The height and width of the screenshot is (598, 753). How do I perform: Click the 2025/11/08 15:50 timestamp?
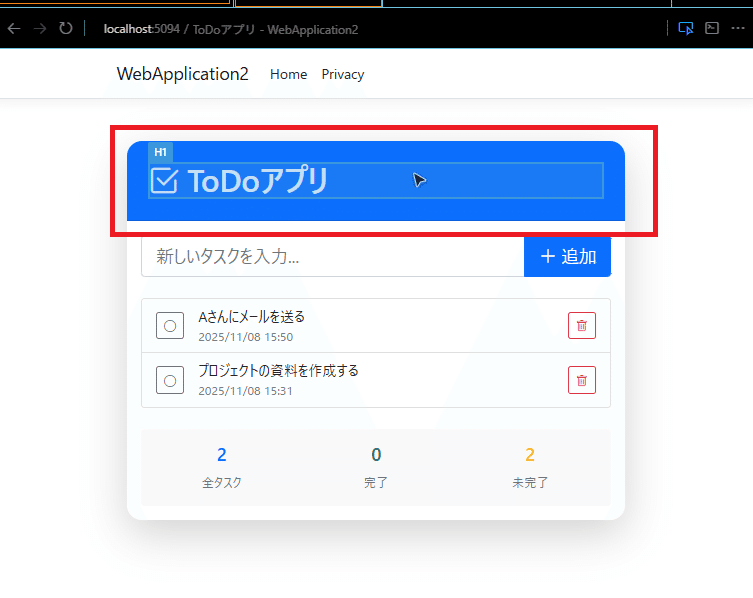245,337
